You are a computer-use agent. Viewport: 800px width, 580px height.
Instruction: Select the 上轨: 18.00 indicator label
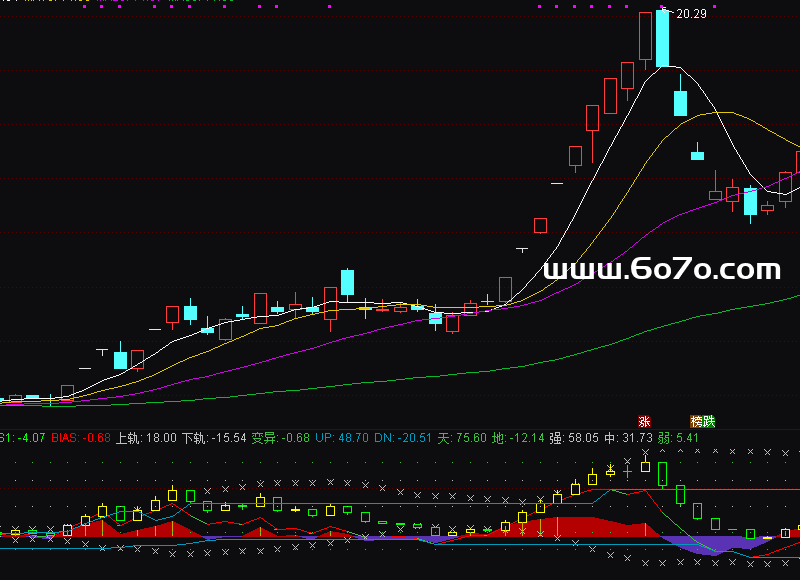coord(146,438)
